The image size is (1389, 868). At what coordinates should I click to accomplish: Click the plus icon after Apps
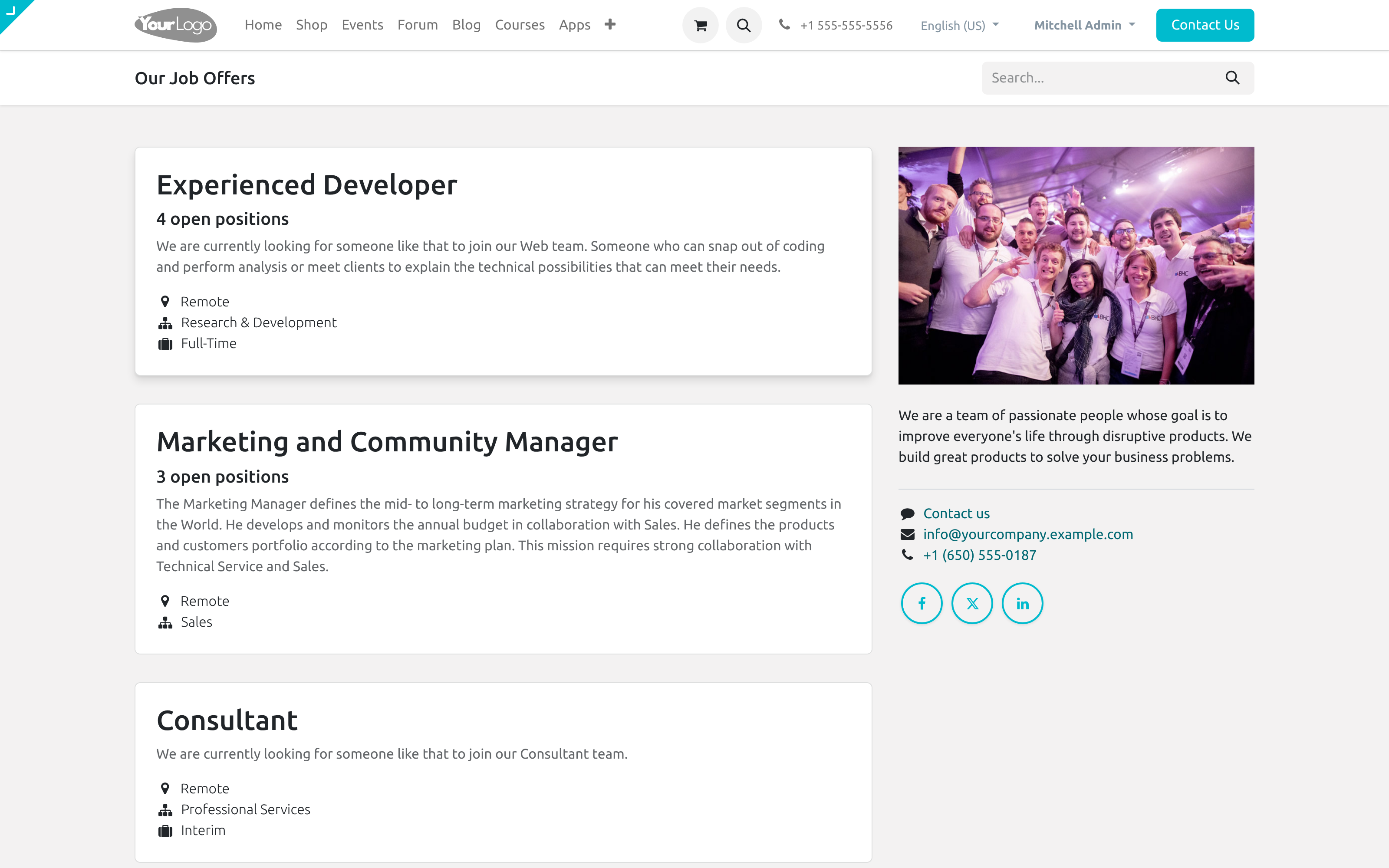click(x=610, y=24)
